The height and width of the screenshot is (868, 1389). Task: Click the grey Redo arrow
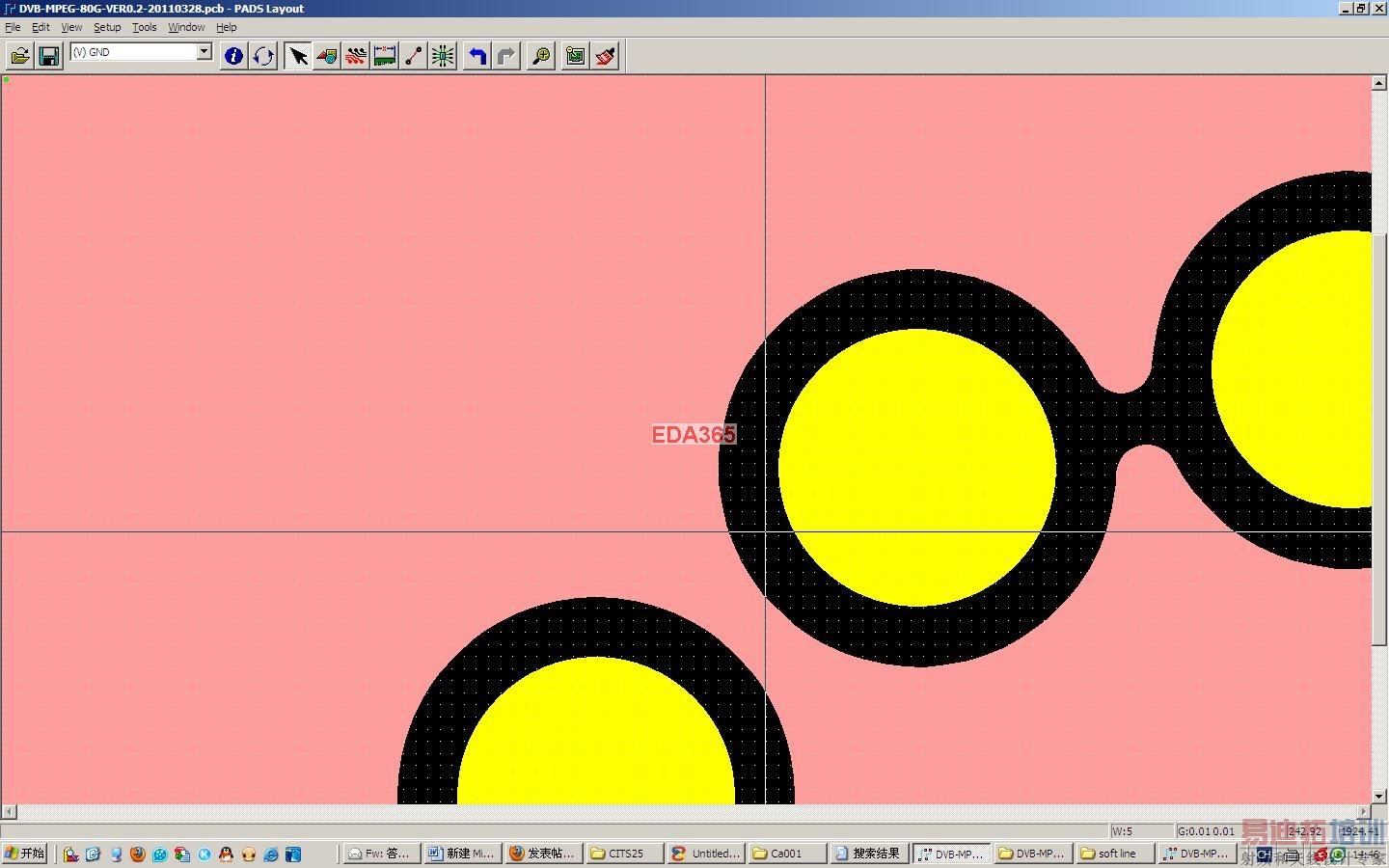point(506,56)
